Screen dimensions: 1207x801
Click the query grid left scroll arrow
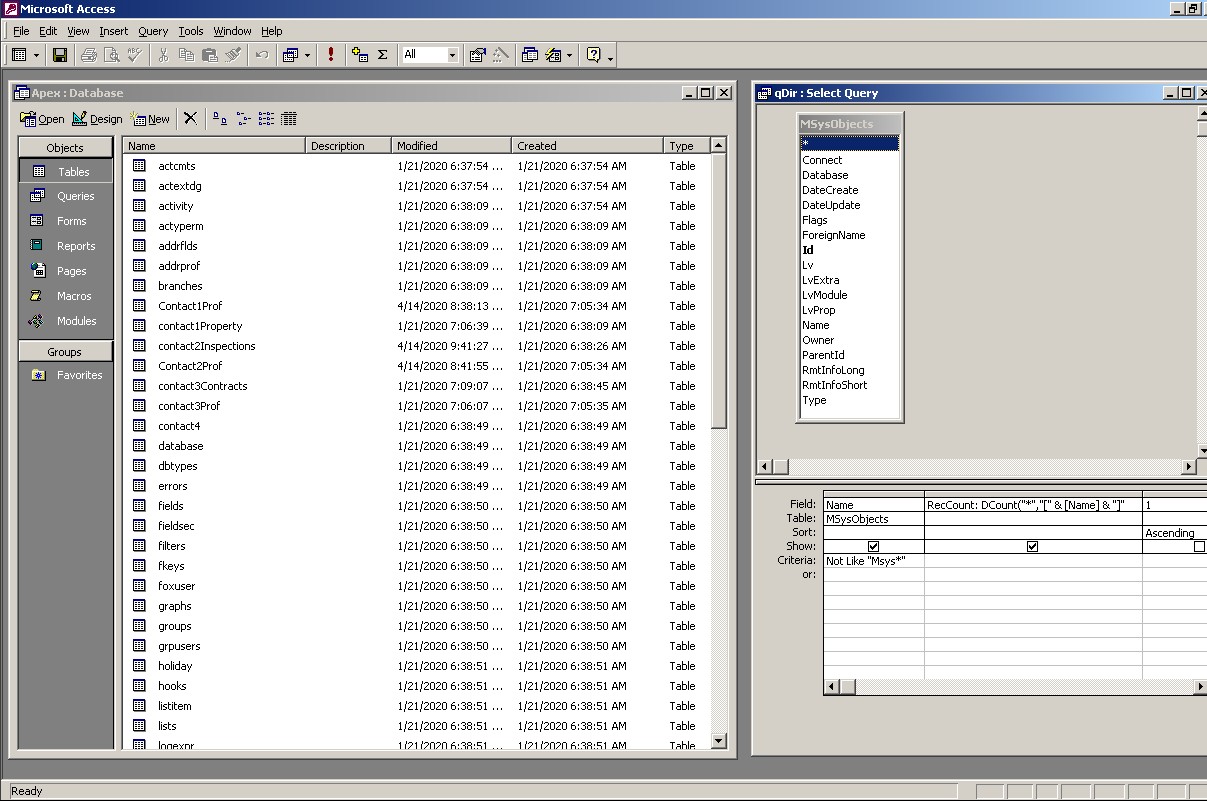832,687
